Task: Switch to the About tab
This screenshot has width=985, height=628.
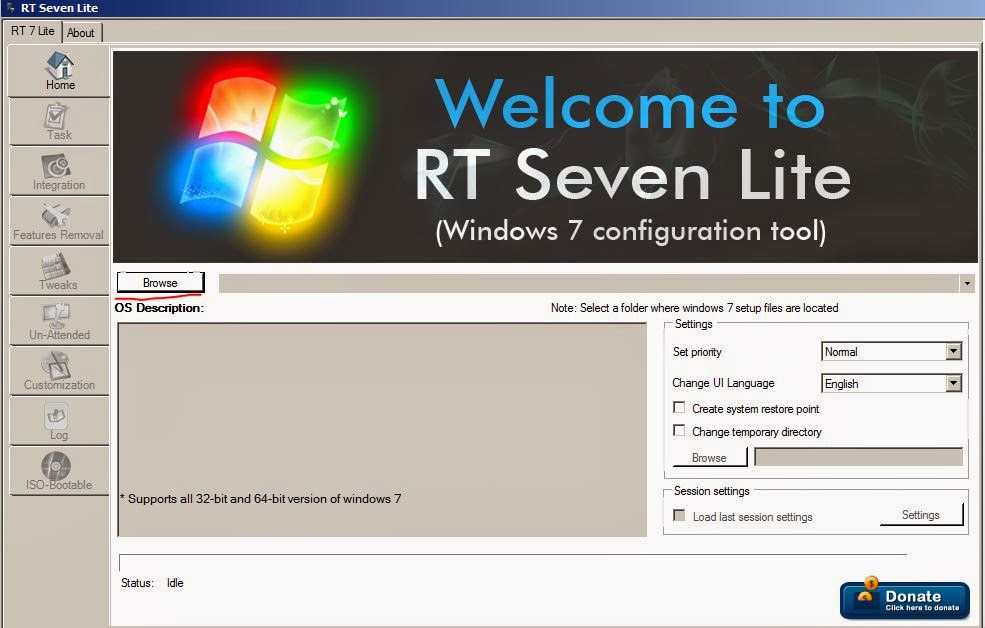Action: (80, 33)
